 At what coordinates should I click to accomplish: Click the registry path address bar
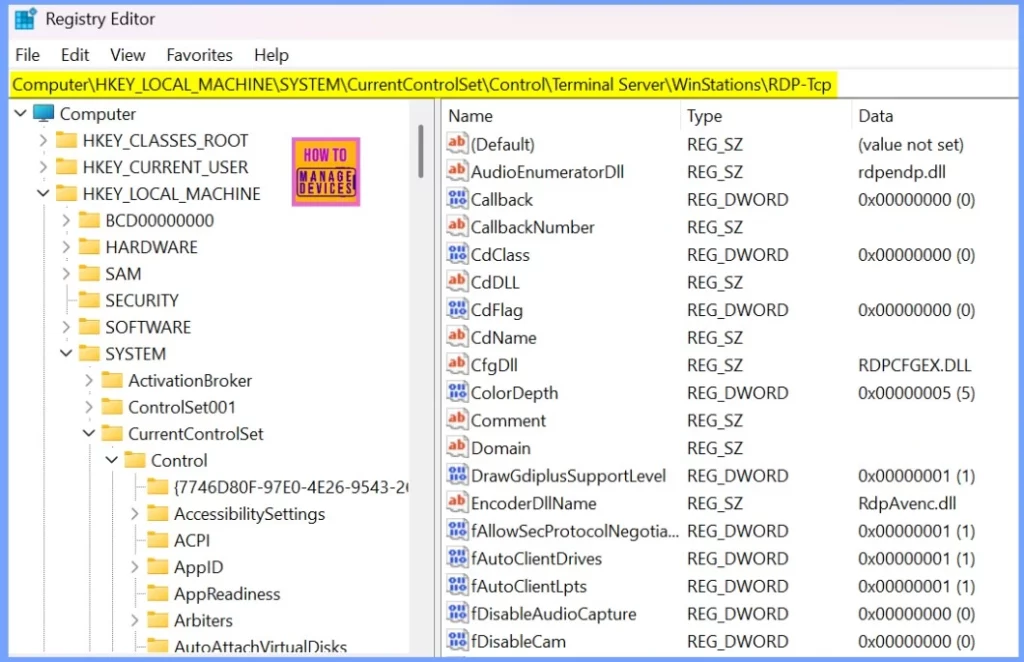click(x=422, y=85)
